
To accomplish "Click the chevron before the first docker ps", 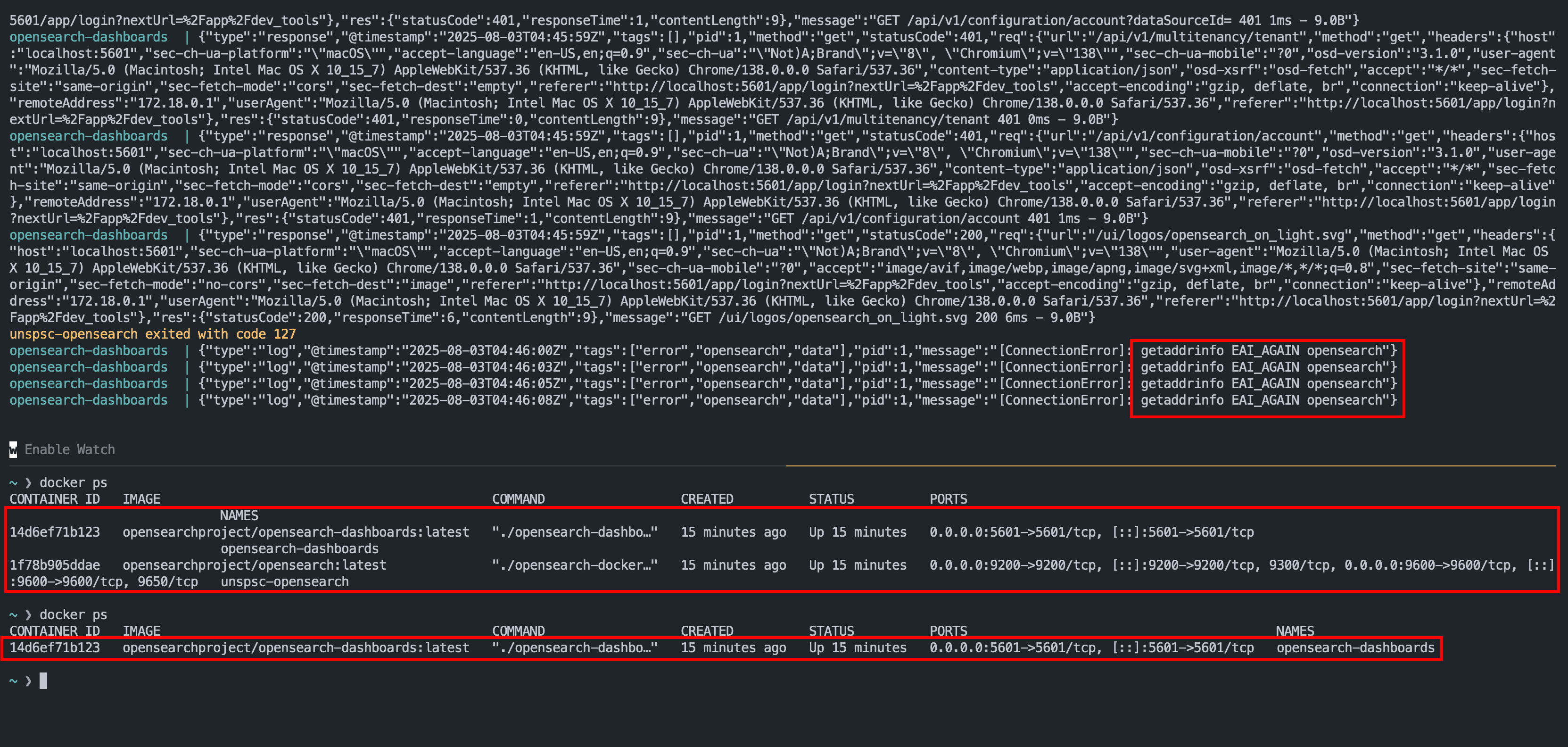I will coord(29,482).
